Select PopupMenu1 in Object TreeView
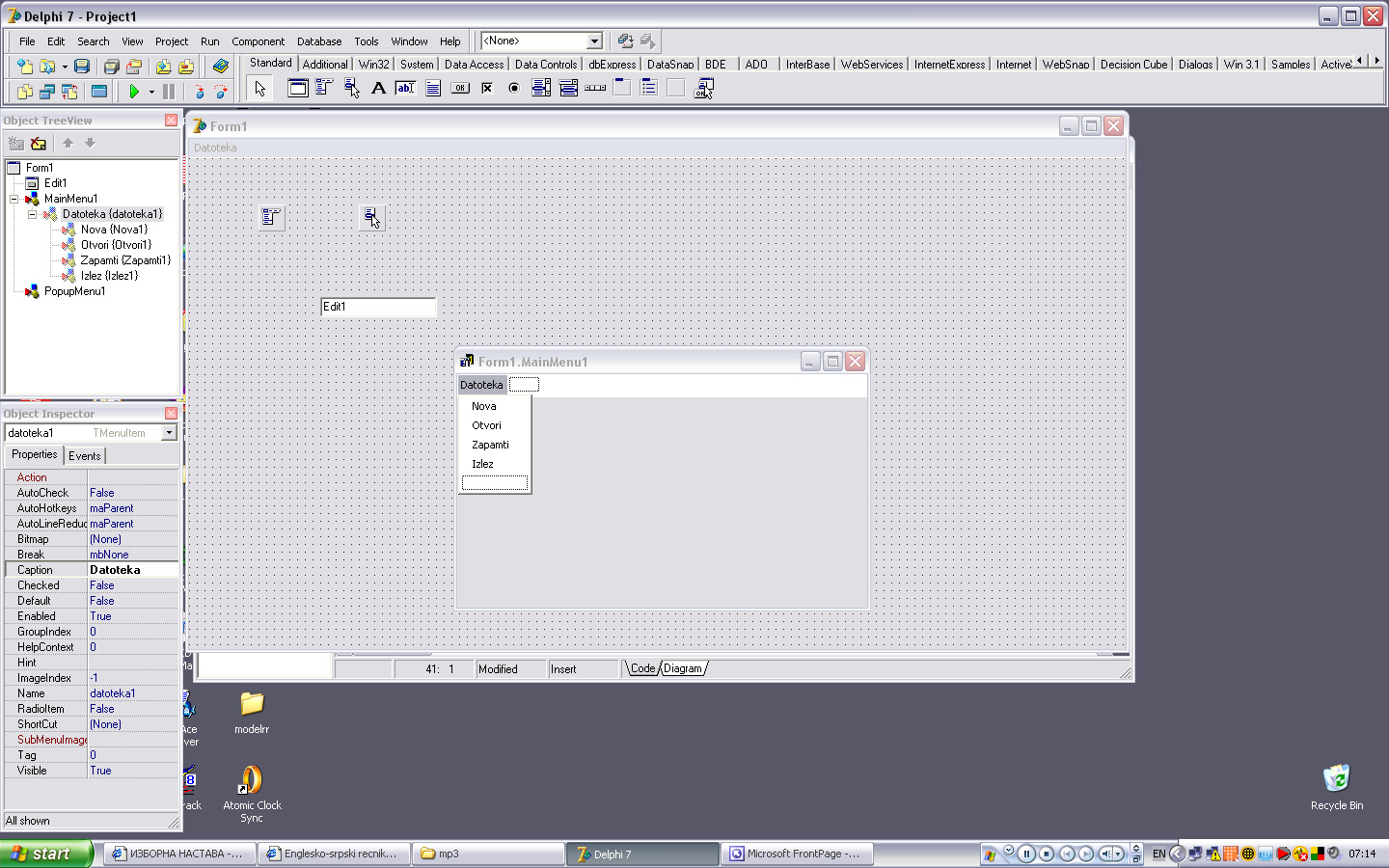This screenshot has width=1389, height=868. click(x=74, y=291)
